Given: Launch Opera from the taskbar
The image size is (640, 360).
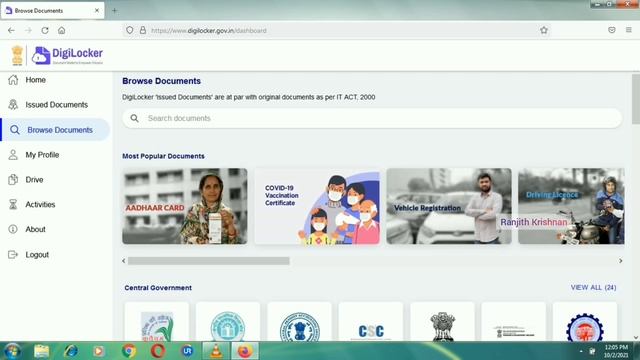Looking at the screenshot, I should [158, 351].
